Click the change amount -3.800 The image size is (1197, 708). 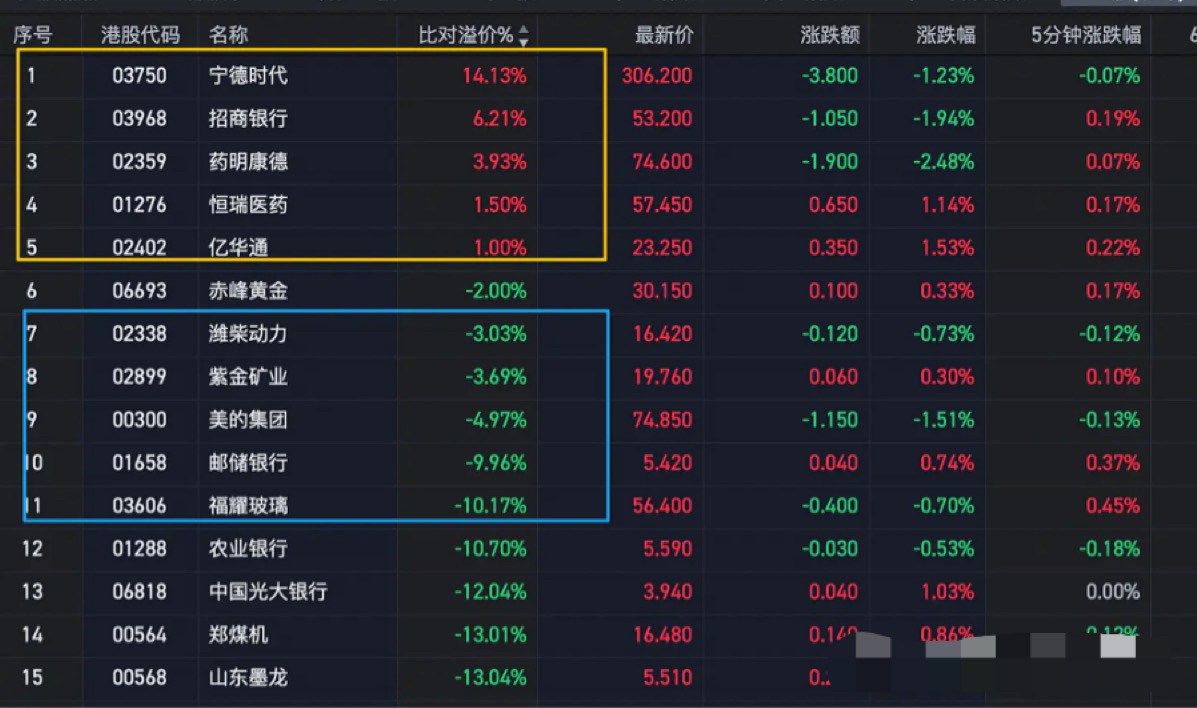829,76
